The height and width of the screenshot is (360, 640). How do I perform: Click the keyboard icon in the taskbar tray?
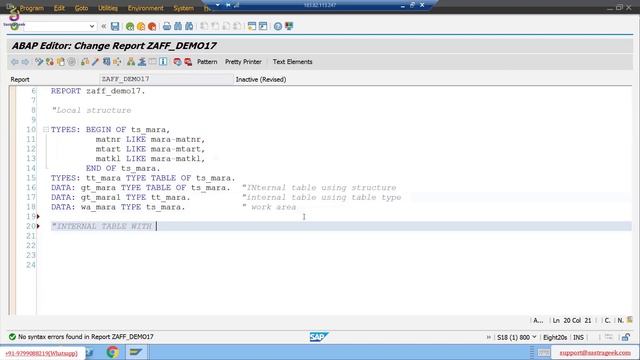(544, 352)
